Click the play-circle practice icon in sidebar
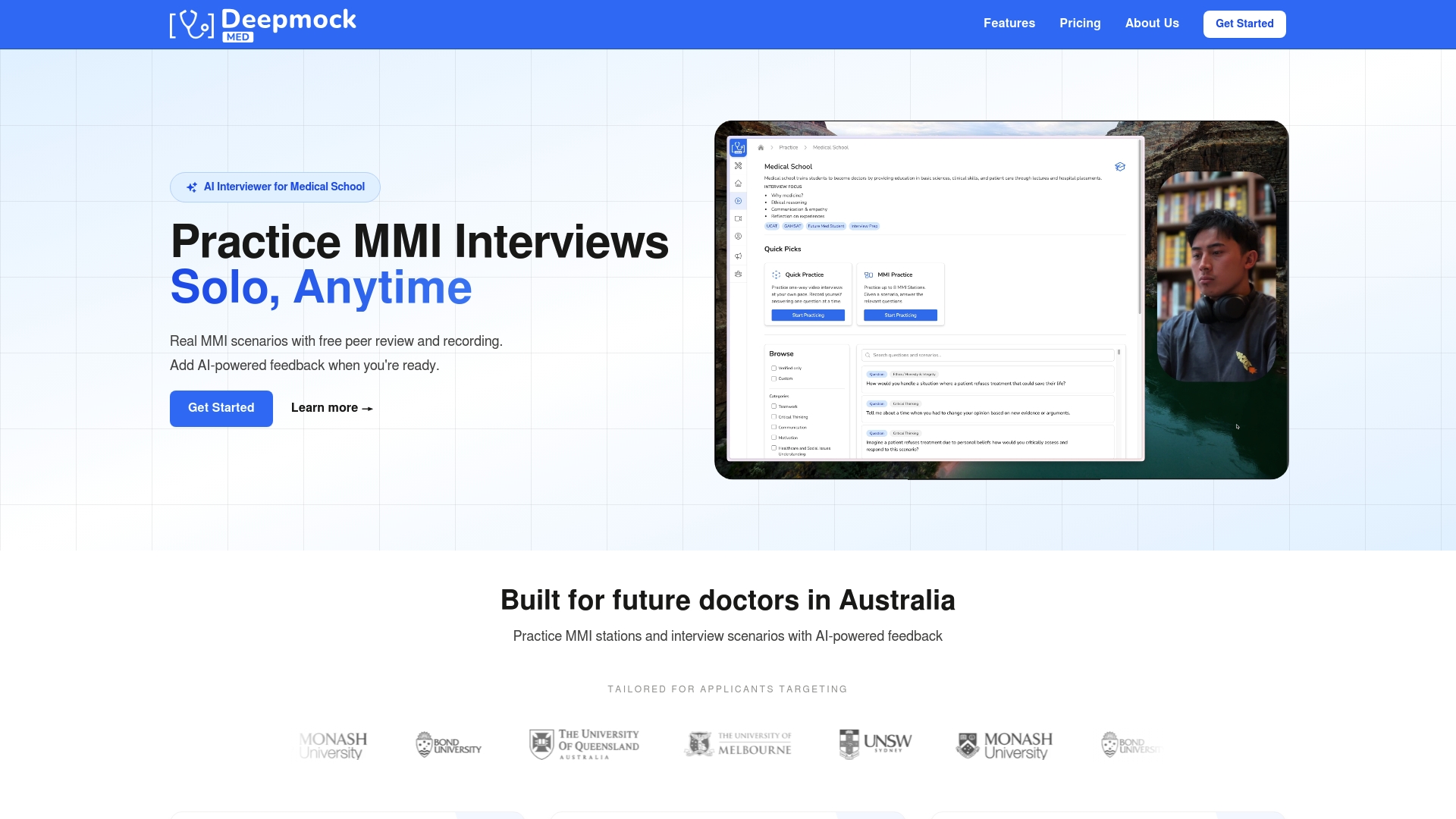The width and height of the screenshot is (1456, 819). pyautogui.click(x=738, y=201)
